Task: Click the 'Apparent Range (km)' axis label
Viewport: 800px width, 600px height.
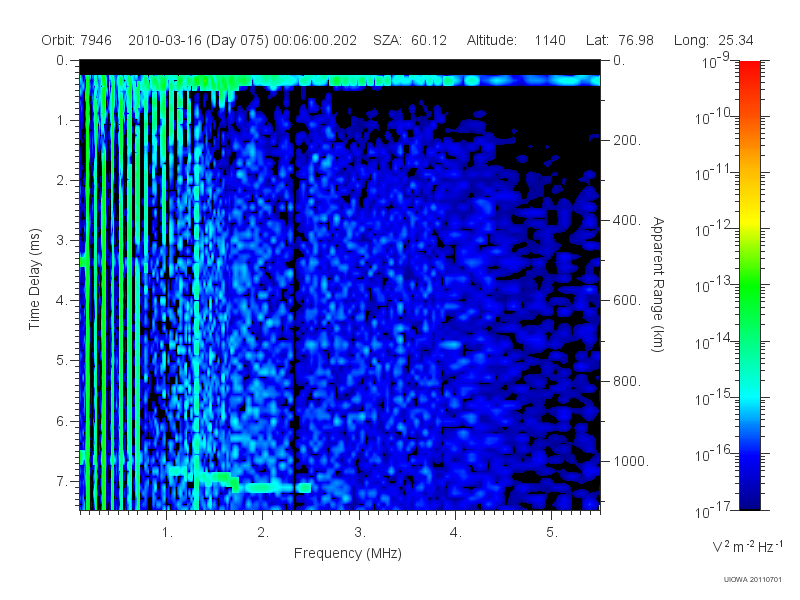Action: point(658,285)
